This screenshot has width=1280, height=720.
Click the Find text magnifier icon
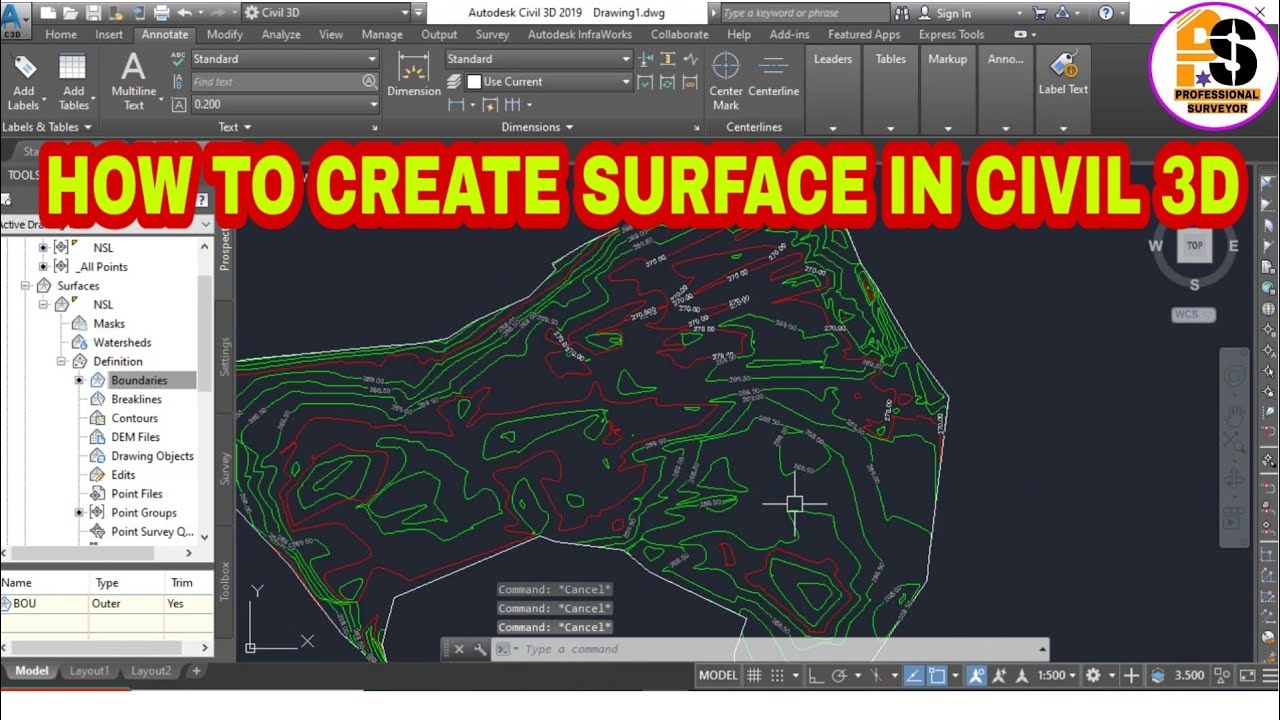(x=369, y=82)
